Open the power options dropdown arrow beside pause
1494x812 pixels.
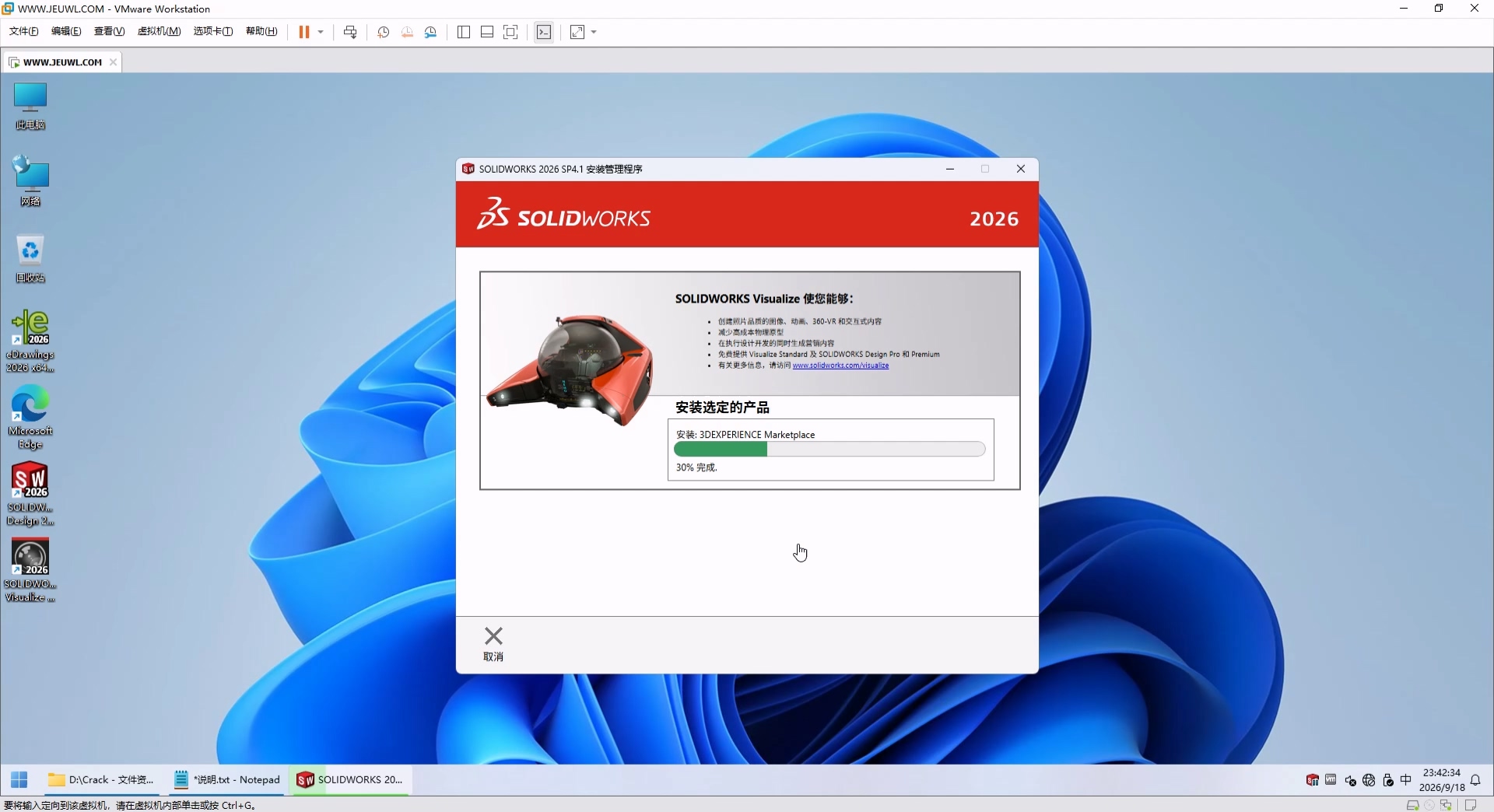[x=321, y=32]
